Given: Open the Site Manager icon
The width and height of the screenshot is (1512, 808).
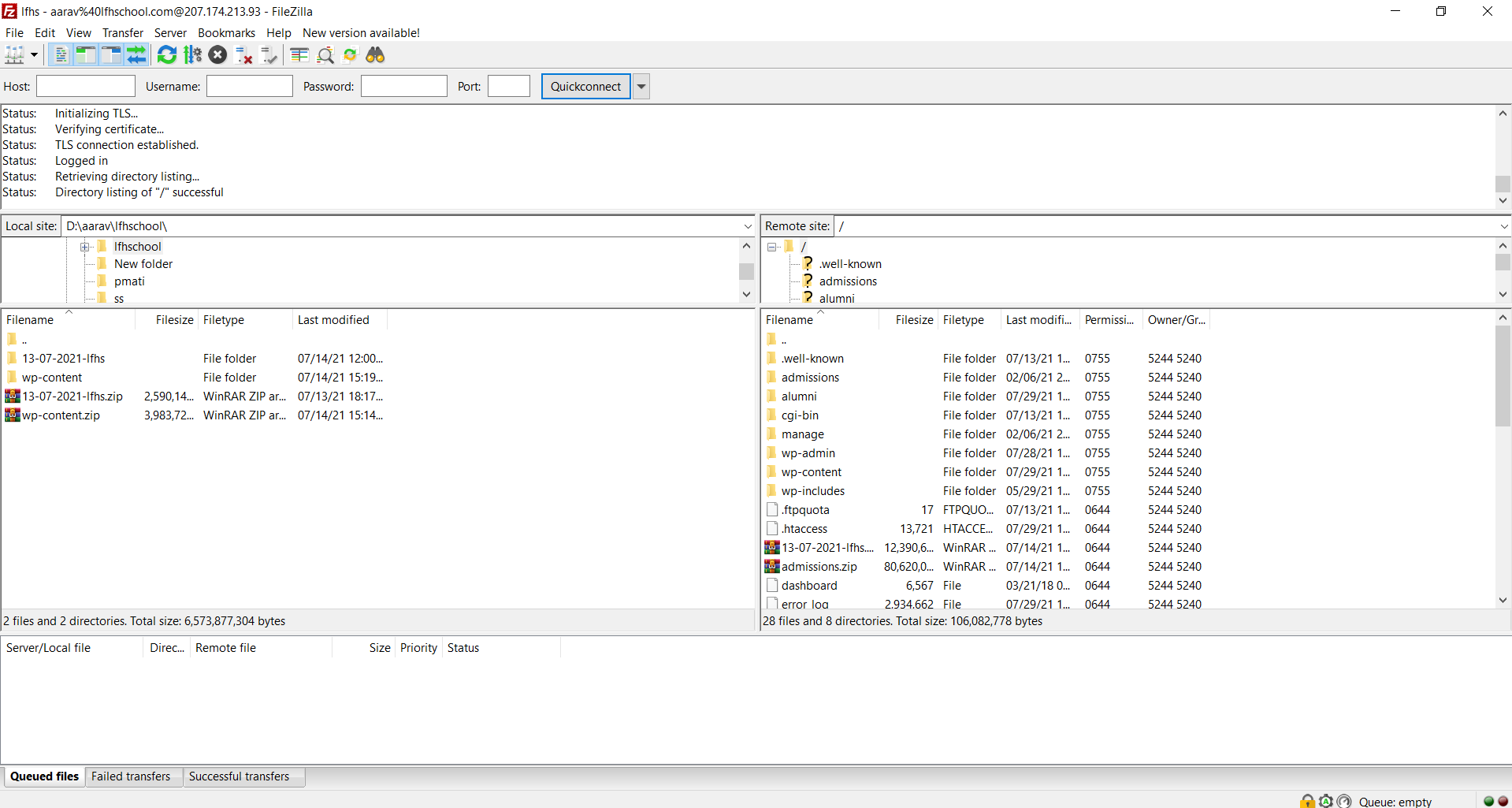Looking at the screenshot, I should 15,55.
